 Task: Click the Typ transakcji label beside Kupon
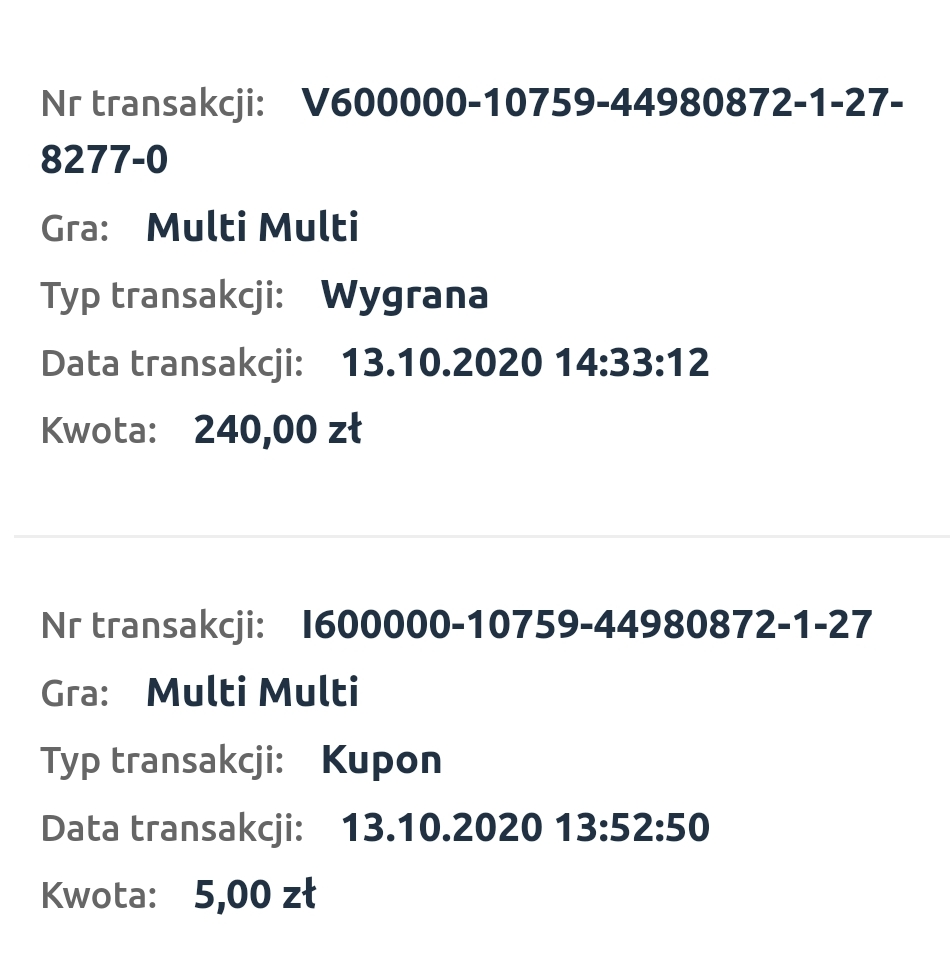pyautogui.click(x=162, y=761)
